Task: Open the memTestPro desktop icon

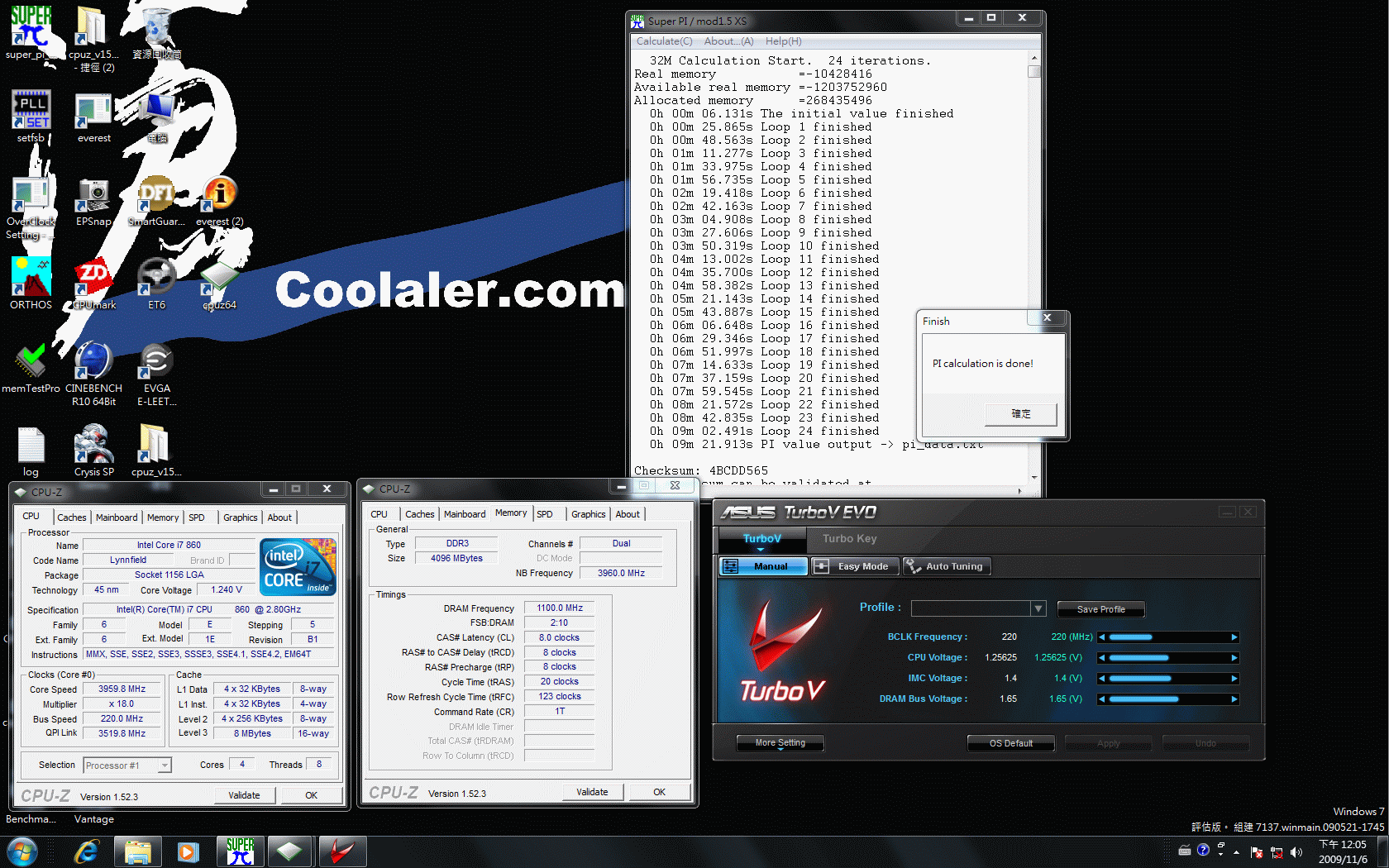Action: (31, 368)
